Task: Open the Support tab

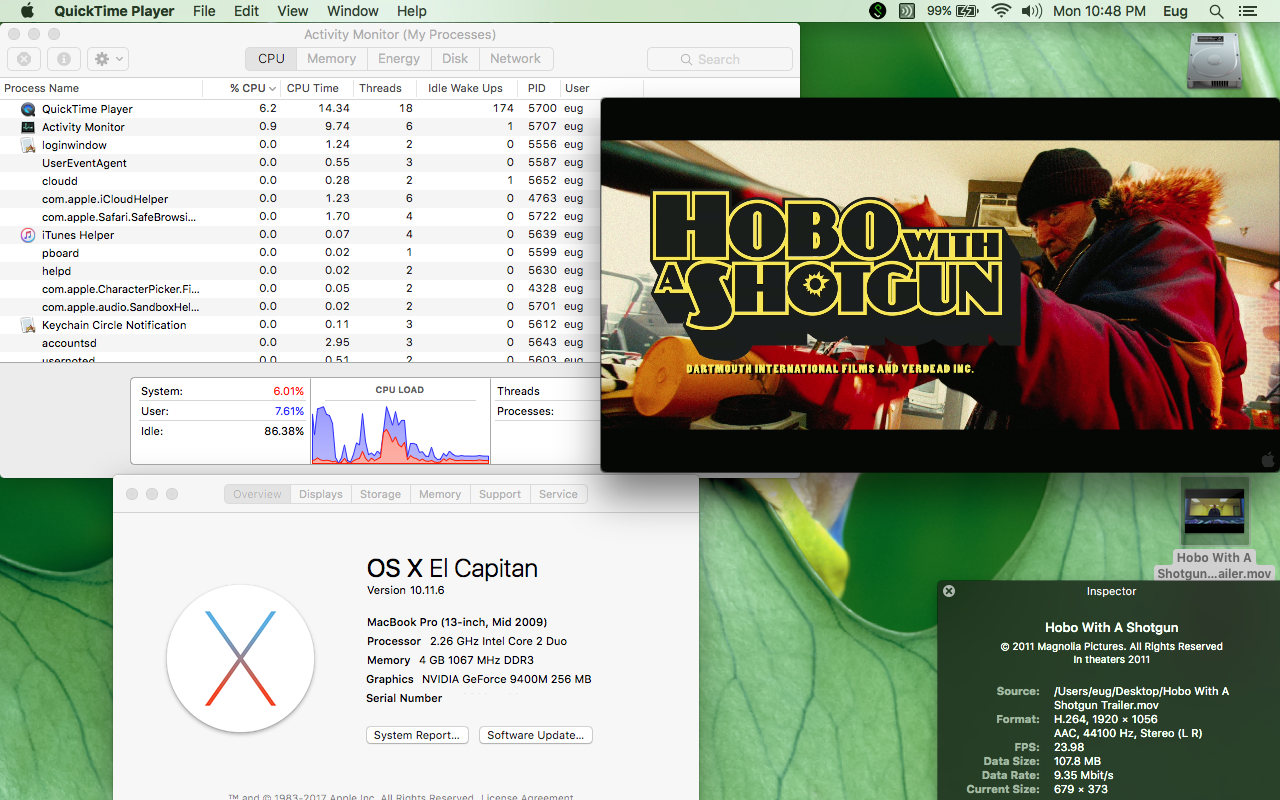Action: click(x=500, y=494)
